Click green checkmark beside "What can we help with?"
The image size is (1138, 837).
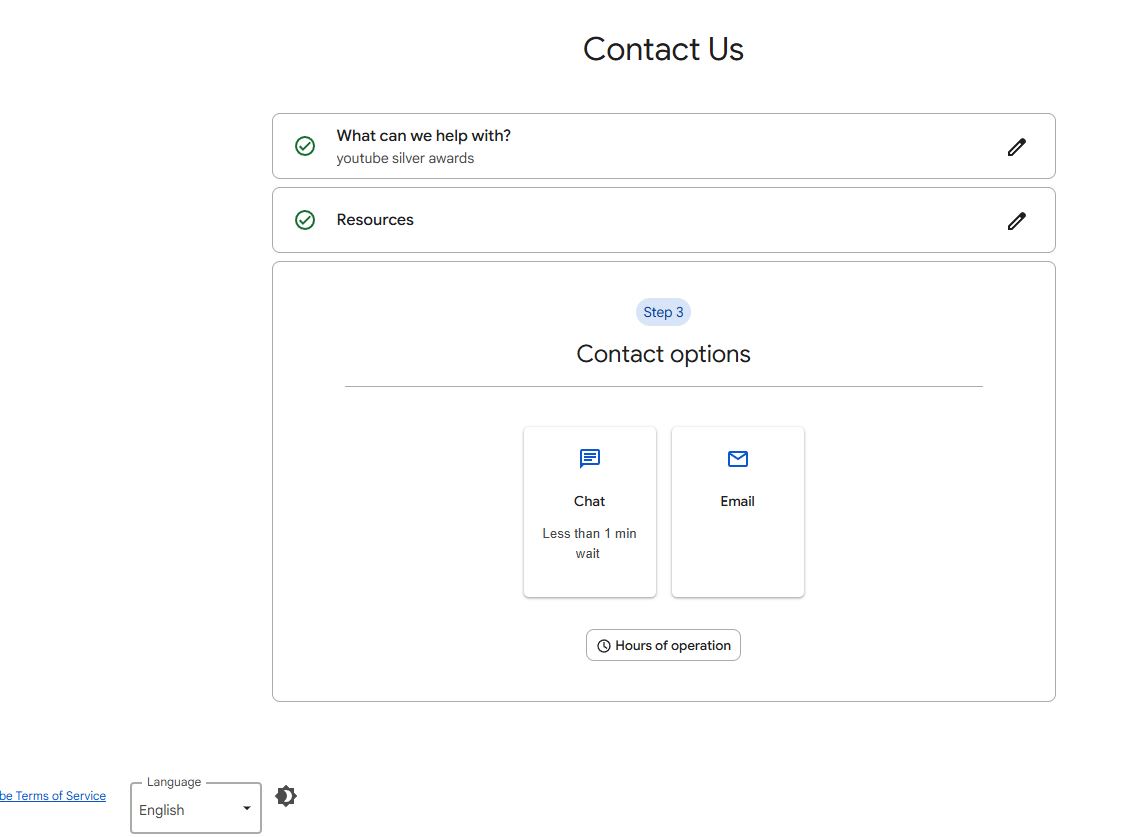tap(305, 146)
